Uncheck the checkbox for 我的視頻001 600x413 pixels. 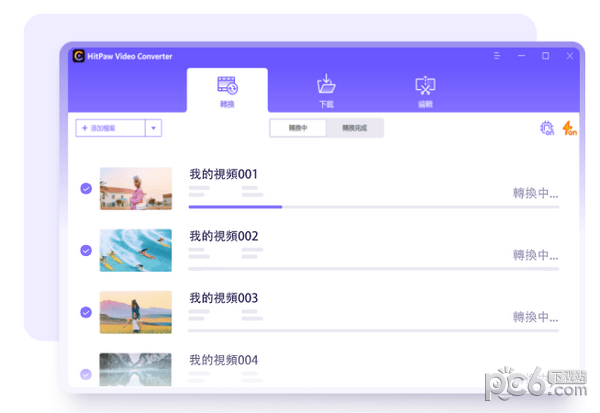point(86,188)
